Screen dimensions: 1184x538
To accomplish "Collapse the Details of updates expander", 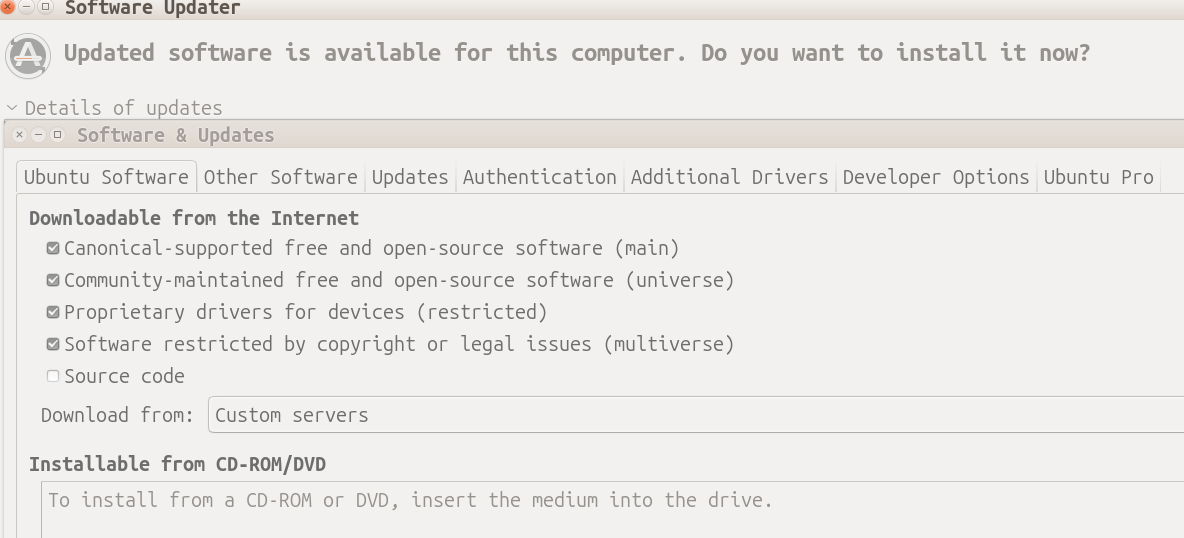I will pos(12,108).
